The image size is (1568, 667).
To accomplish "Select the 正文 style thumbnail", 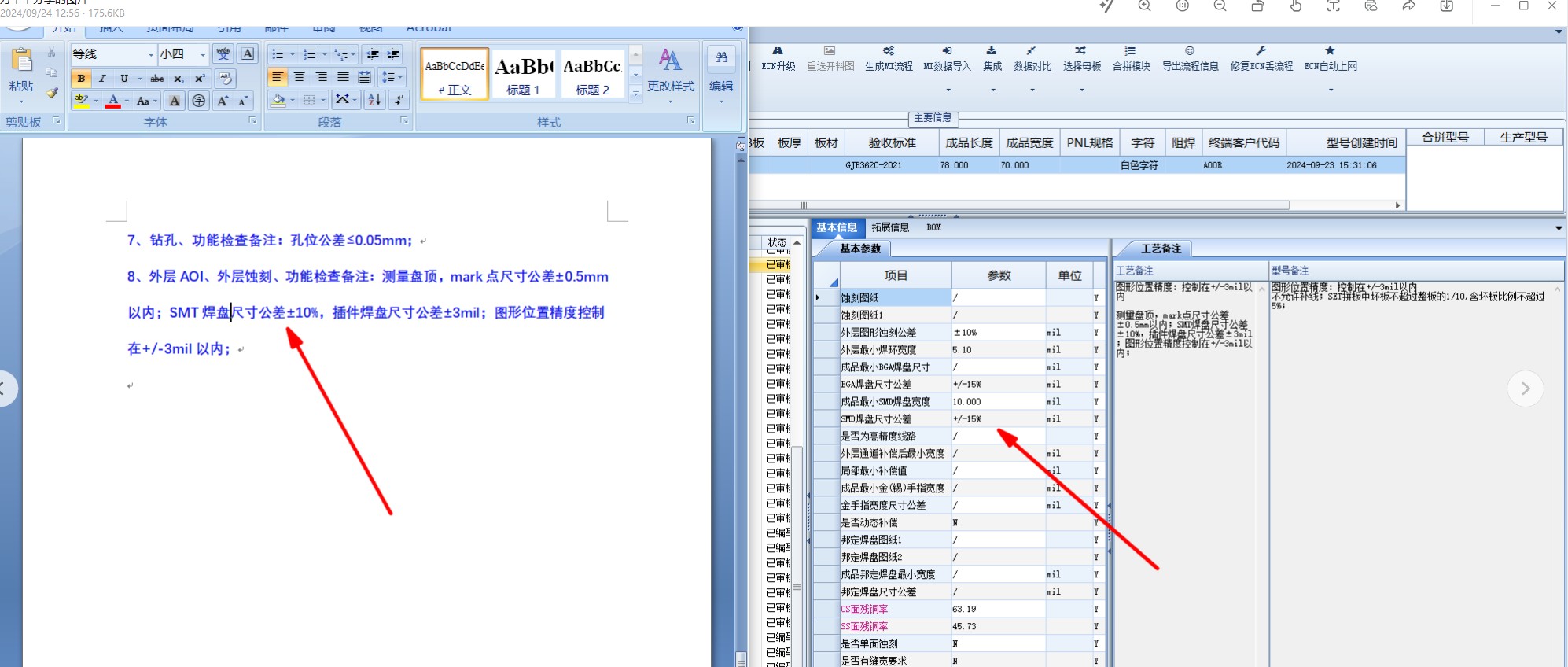I will [455, 73].
